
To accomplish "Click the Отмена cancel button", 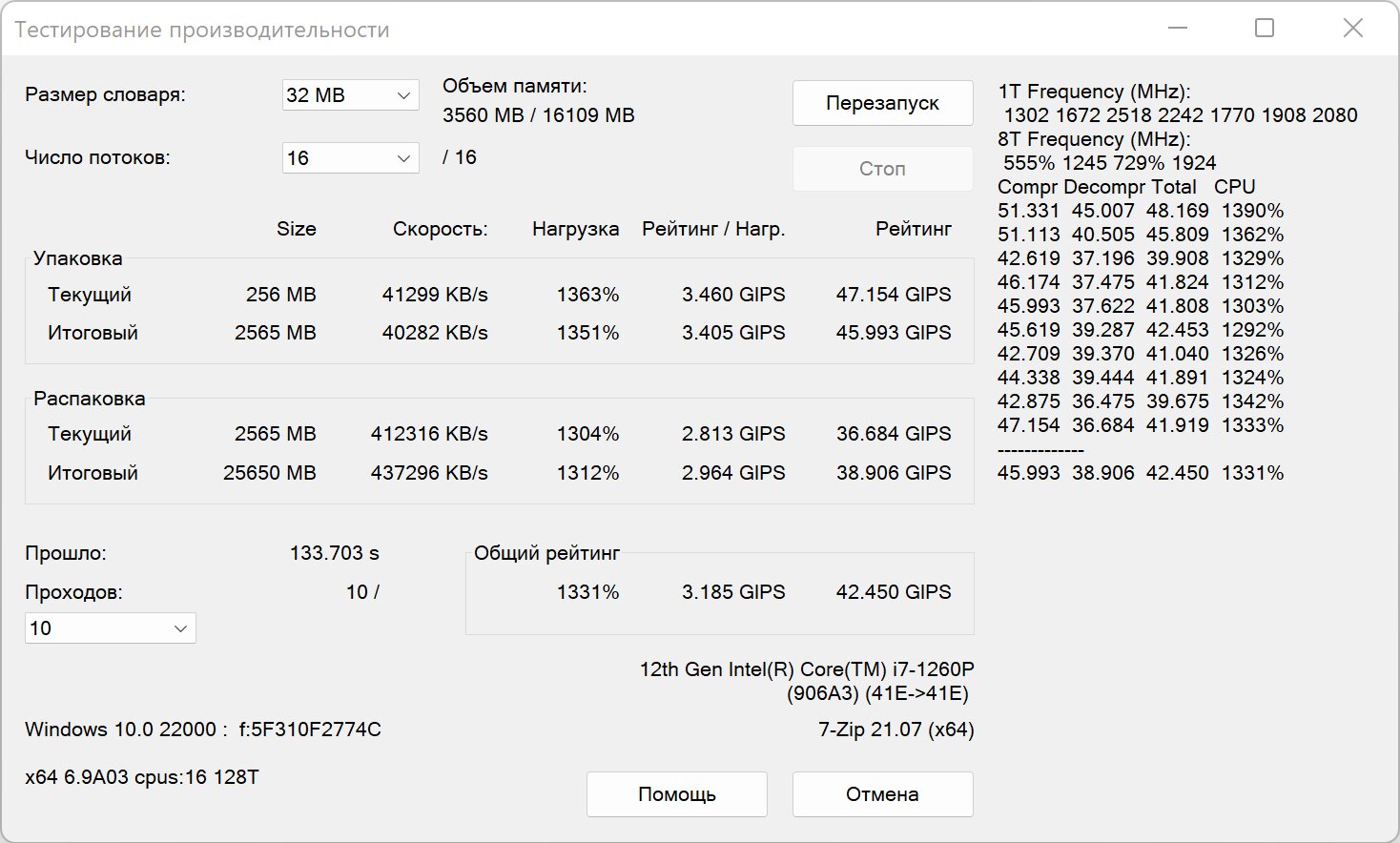I will coord(882,794).
